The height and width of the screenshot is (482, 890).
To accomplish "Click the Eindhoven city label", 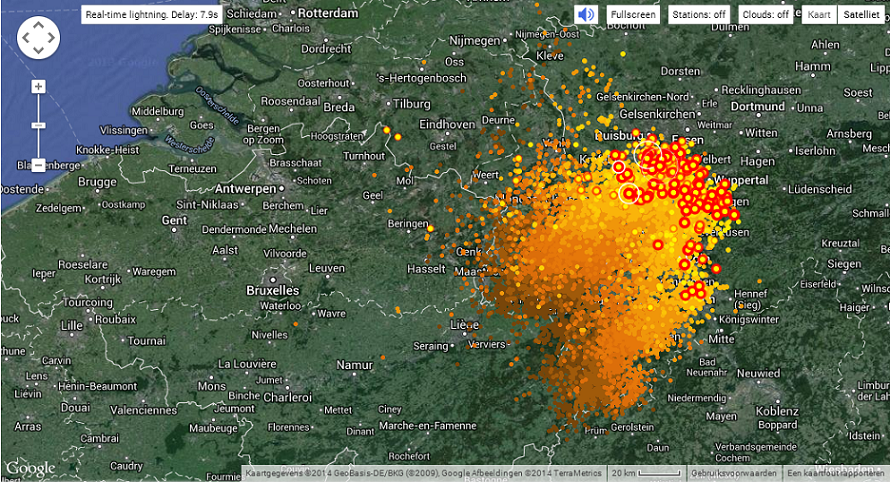I will point(447,124).
